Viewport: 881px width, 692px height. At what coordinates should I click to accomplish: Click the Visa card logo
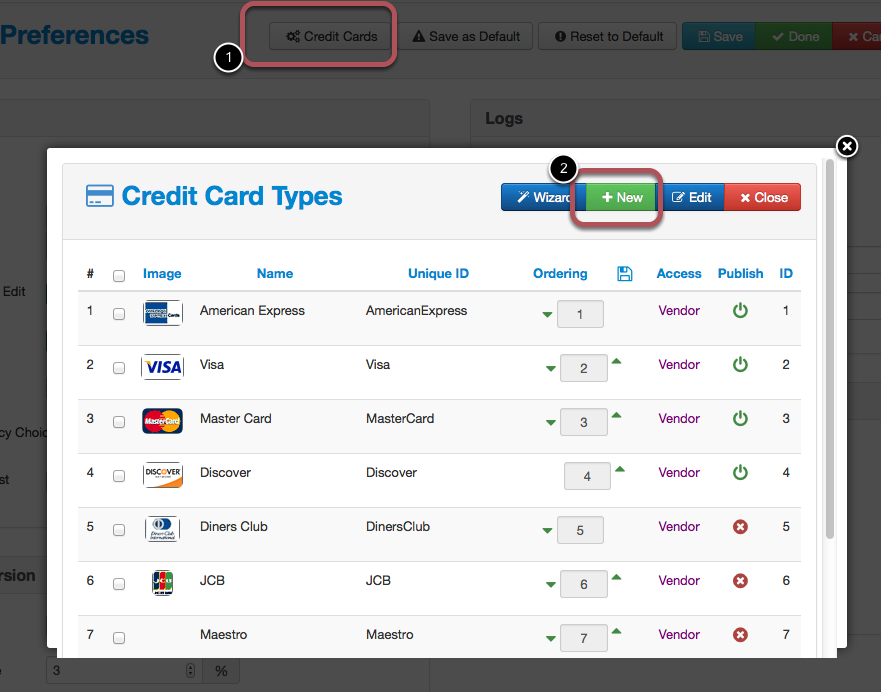coord(162,367)
